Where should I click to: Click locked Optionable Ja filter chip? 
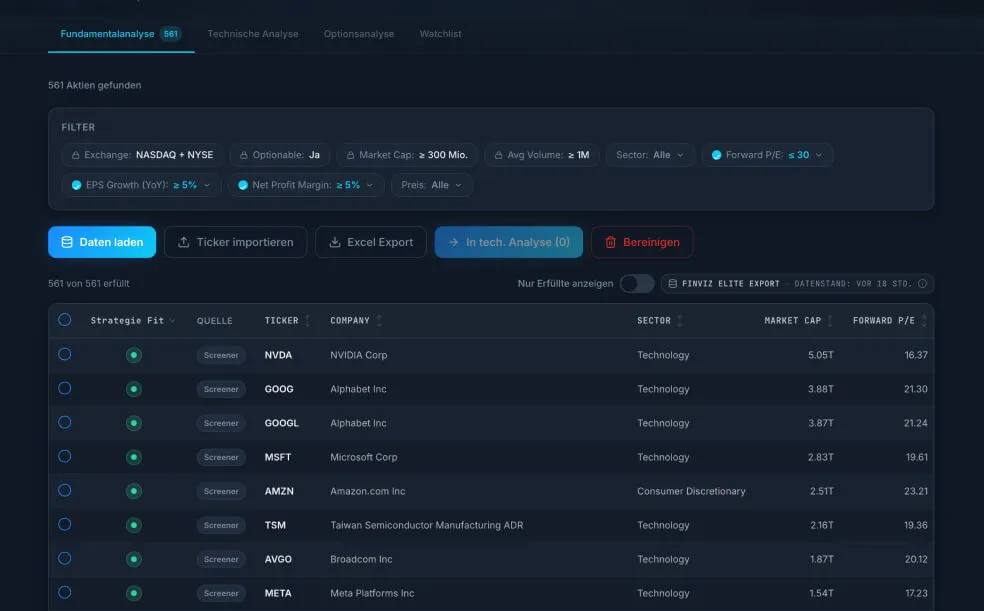click(x=280, y=155)
